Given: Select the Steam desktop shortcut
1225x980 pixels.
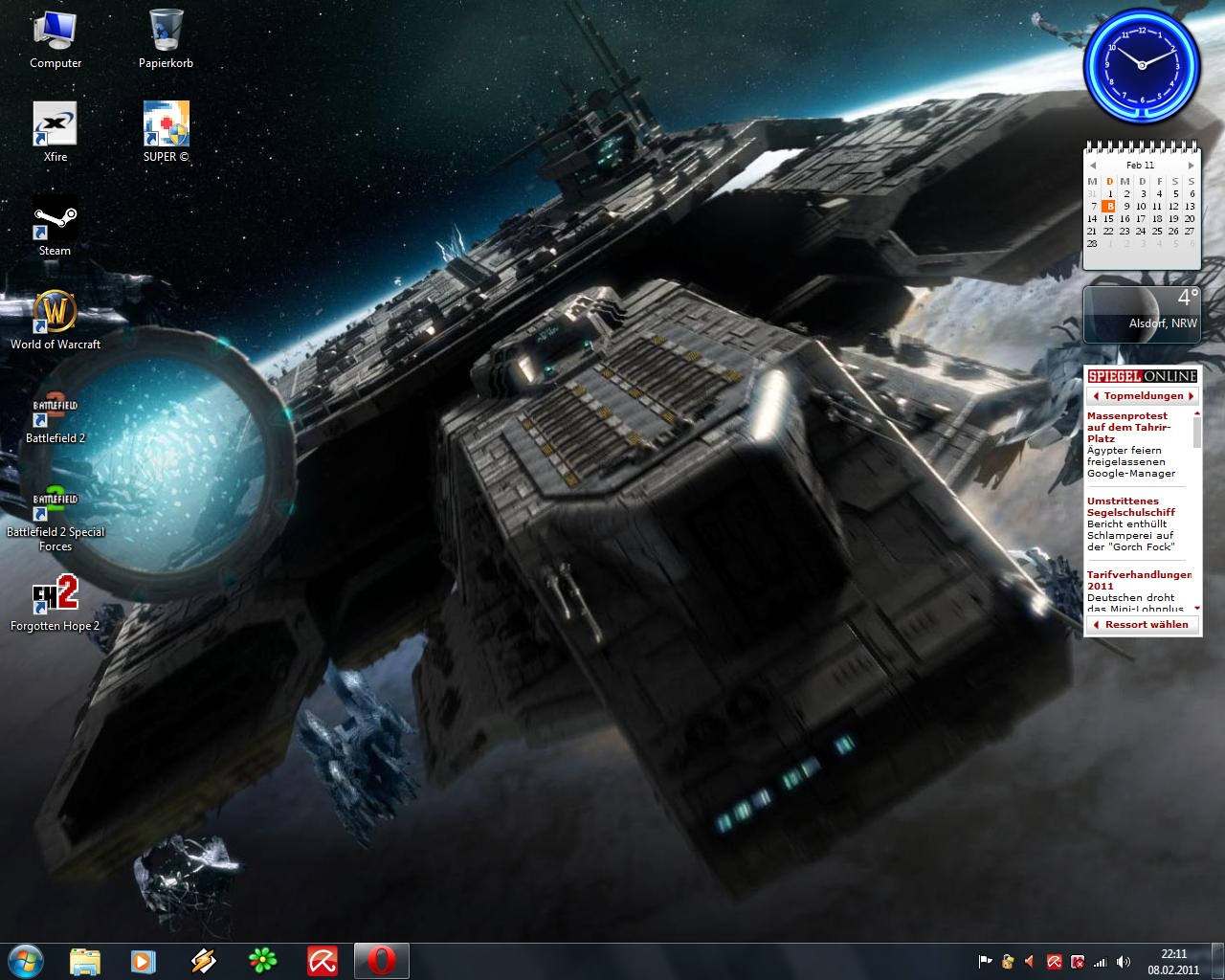Looking at the screenshot, I should point(56,226).
